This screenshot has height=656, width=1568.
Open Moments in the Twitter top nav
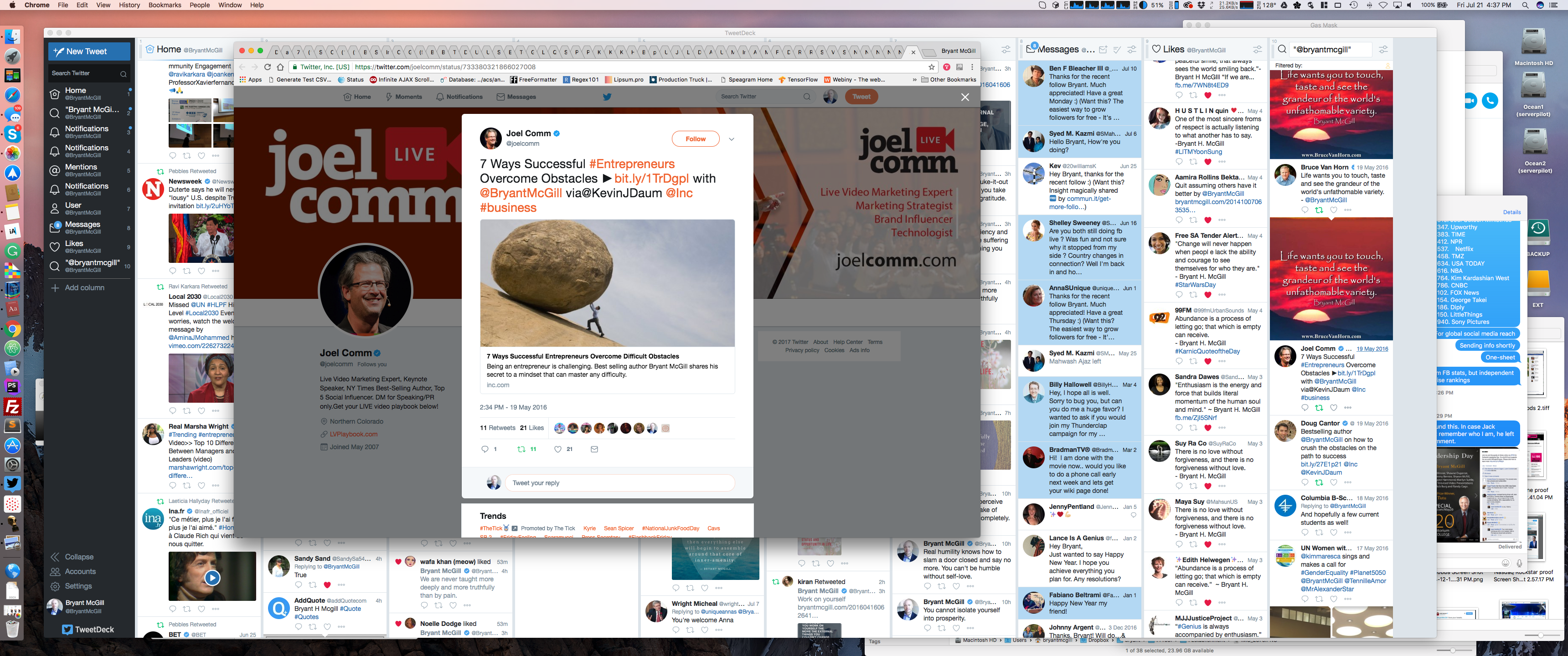tap(403, 97)
